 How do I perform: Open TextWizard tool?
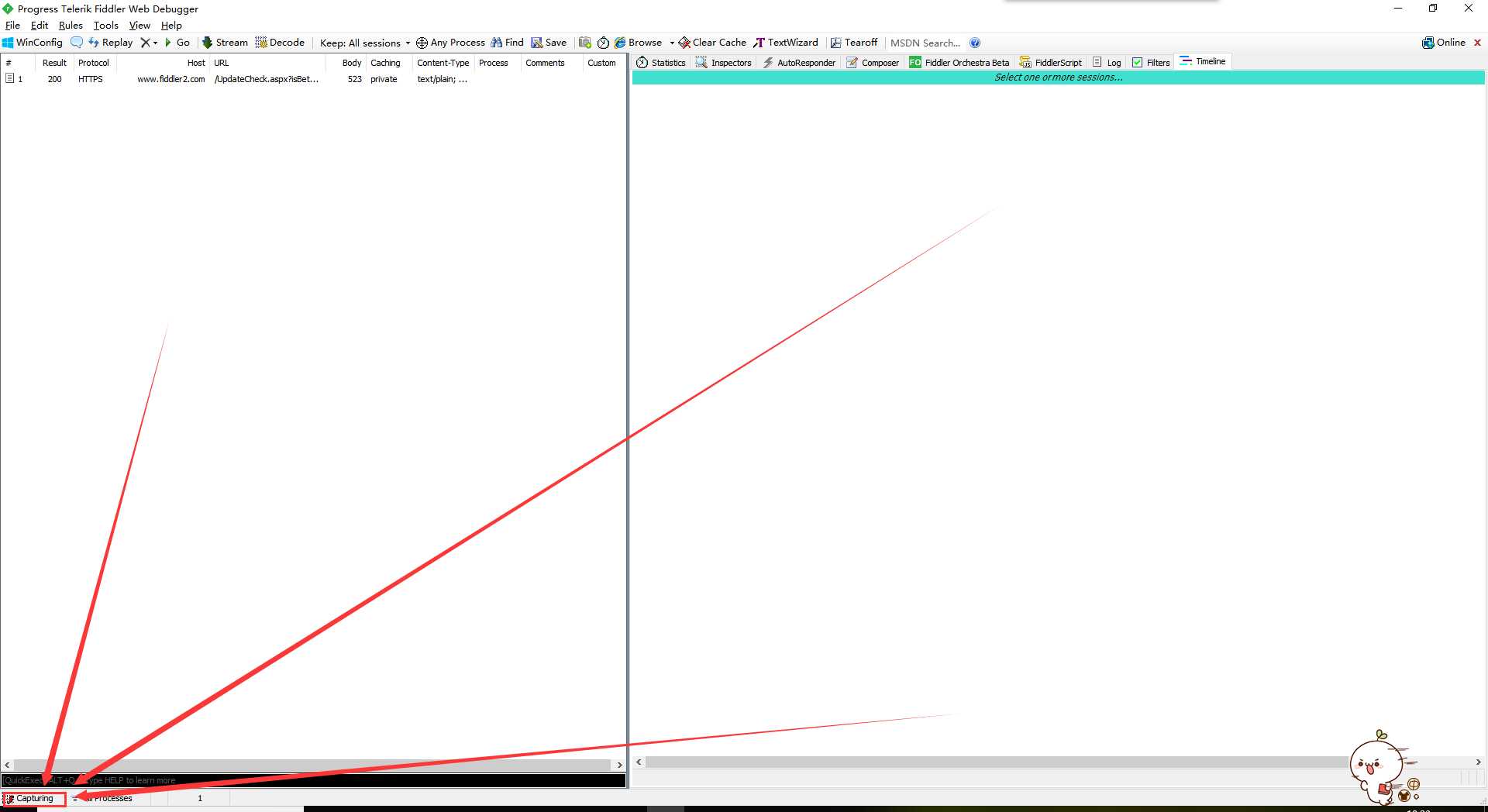pos(786,43)
